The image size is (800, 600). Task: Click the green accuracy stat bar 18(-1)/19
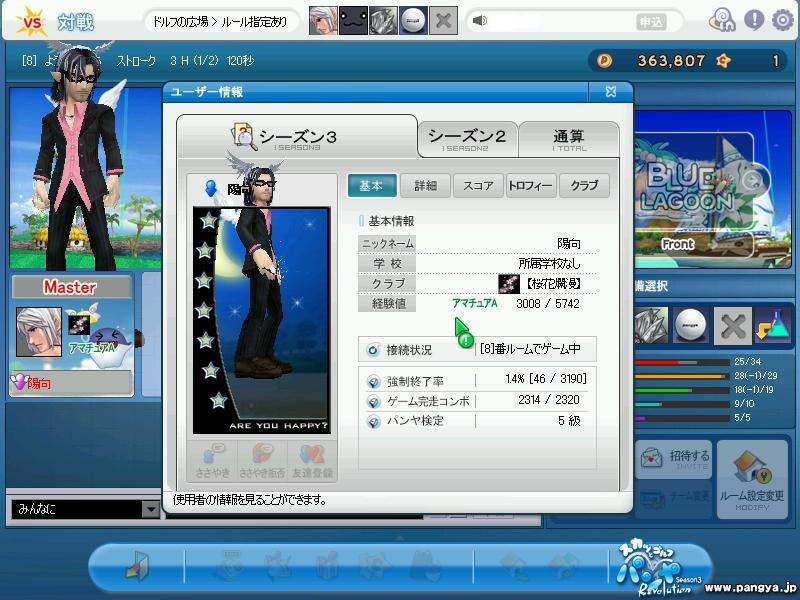click(682, 390)
